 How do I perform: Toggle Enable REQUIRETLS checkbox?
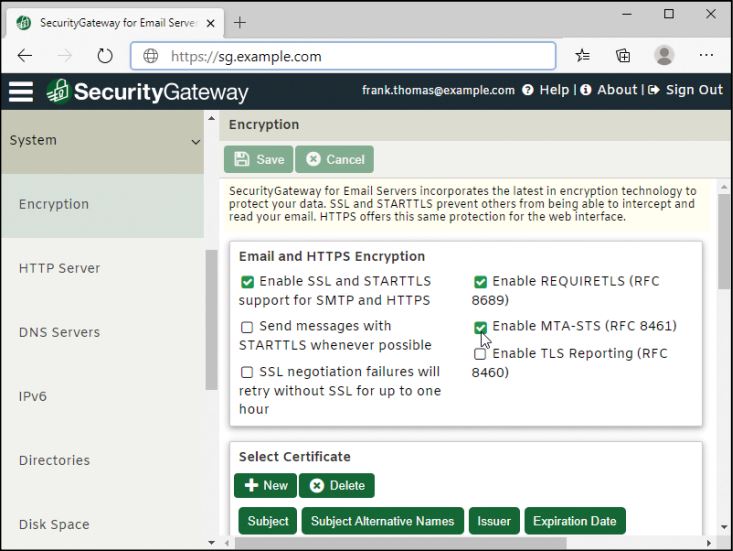tap(480, 282)
